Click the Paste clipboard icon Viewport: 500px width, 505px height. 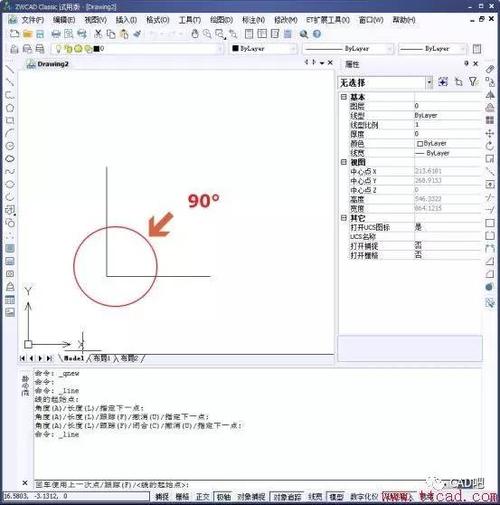click(124, 34)
